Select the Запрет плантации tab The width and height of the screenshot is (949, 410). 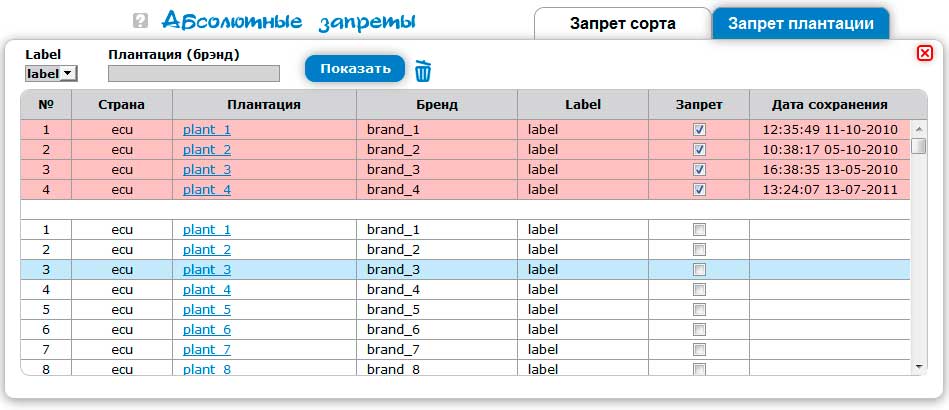[800, 24]
